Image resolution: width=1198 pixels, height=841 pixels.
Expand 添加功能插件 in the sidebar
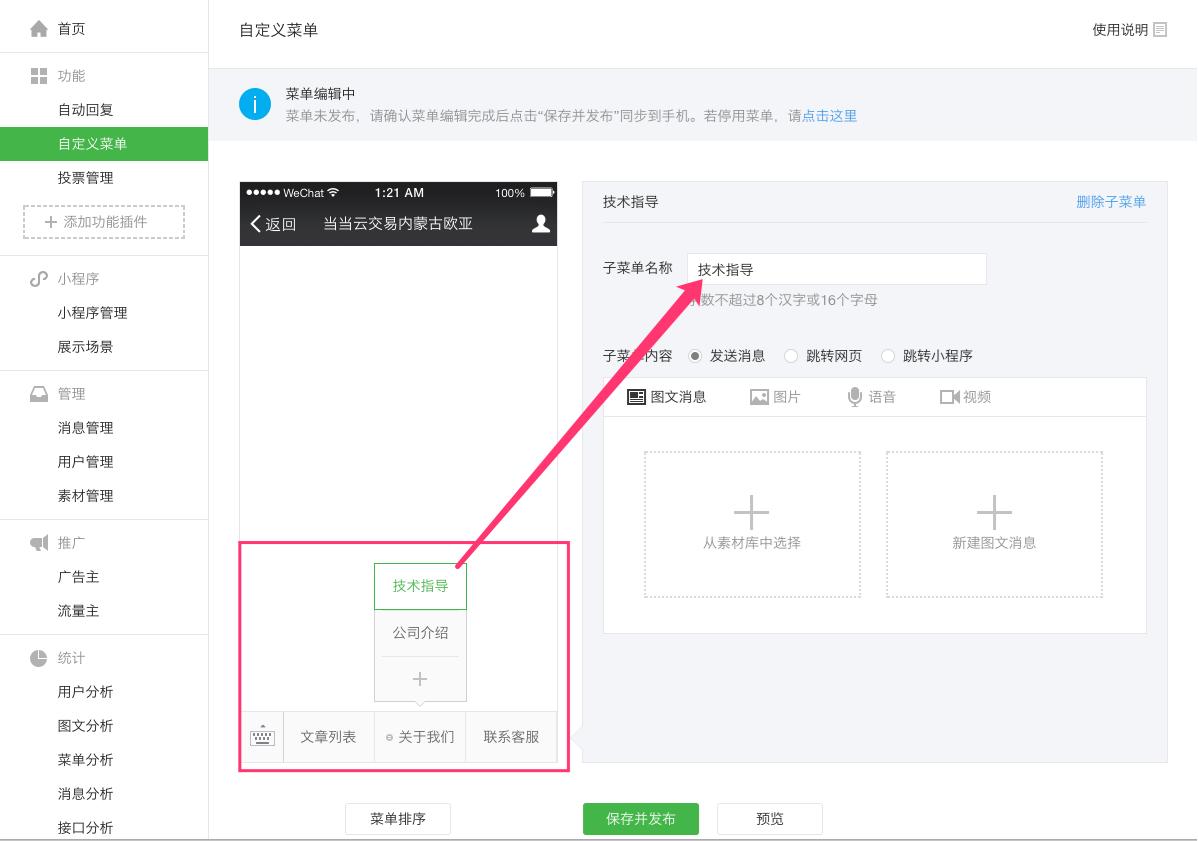[104, 222]
